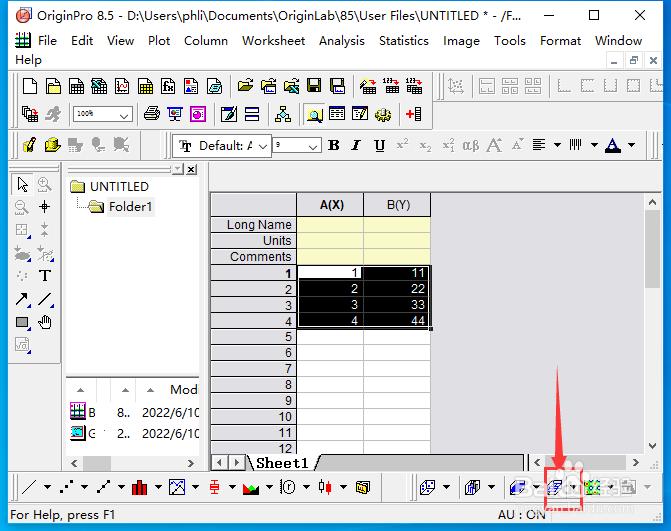The width and height of the screenshot is (671, 531).
Task: Click the Scatter plot icon
Action: tap(66, 487)
